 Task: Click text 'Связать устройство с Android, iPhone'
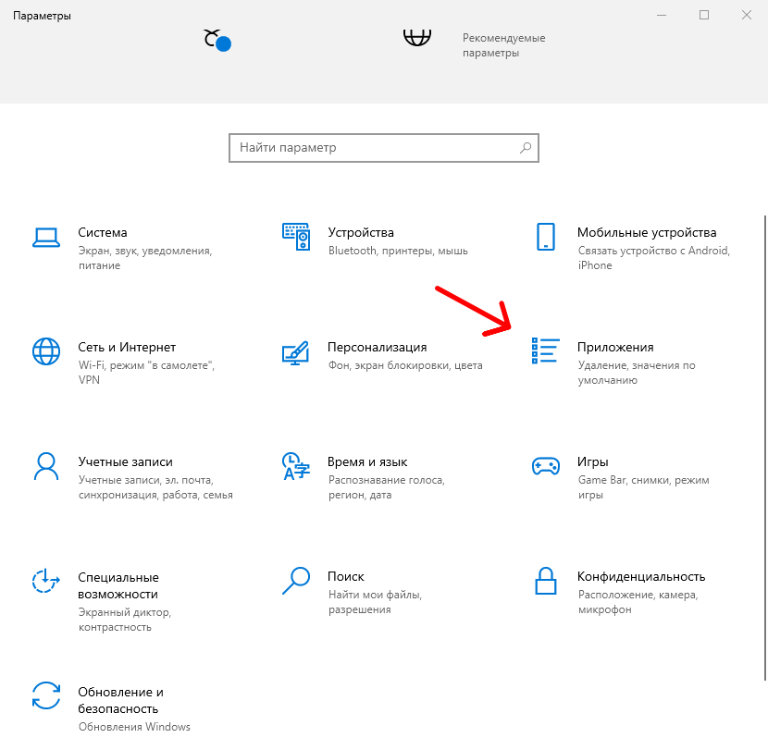coord(654,258)
